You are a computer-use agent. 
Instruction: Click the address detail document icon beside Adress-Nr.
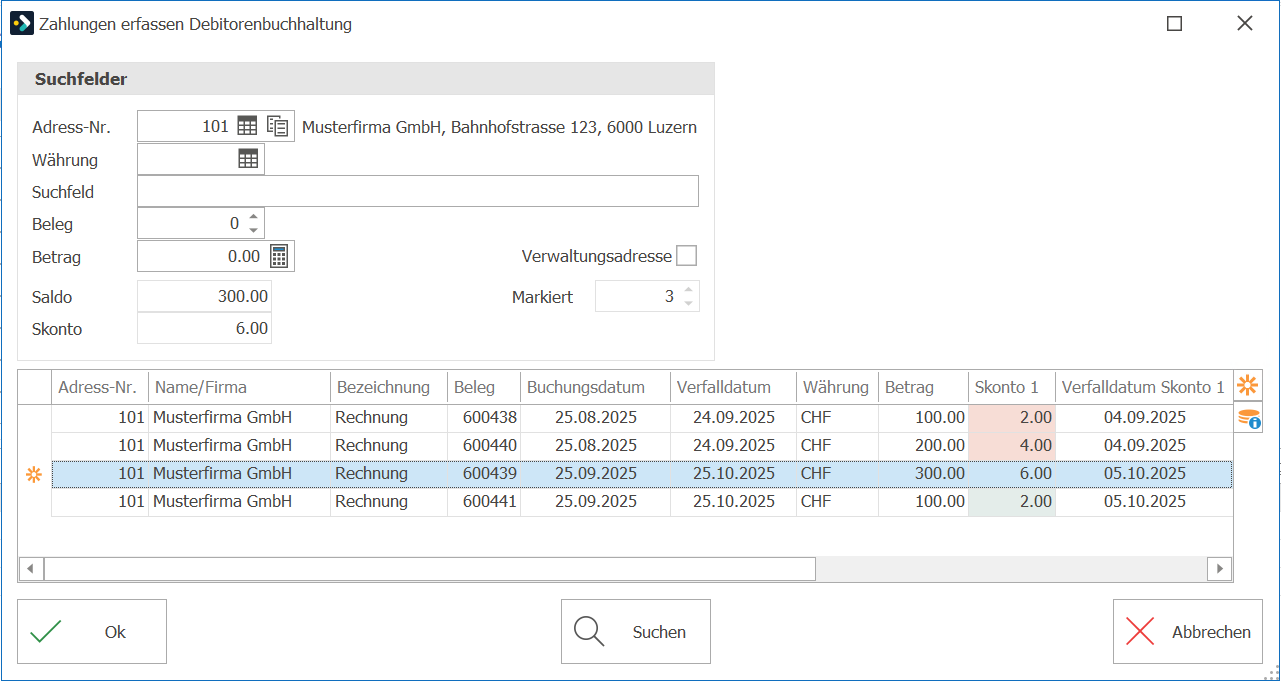click(x=278, y=127)
